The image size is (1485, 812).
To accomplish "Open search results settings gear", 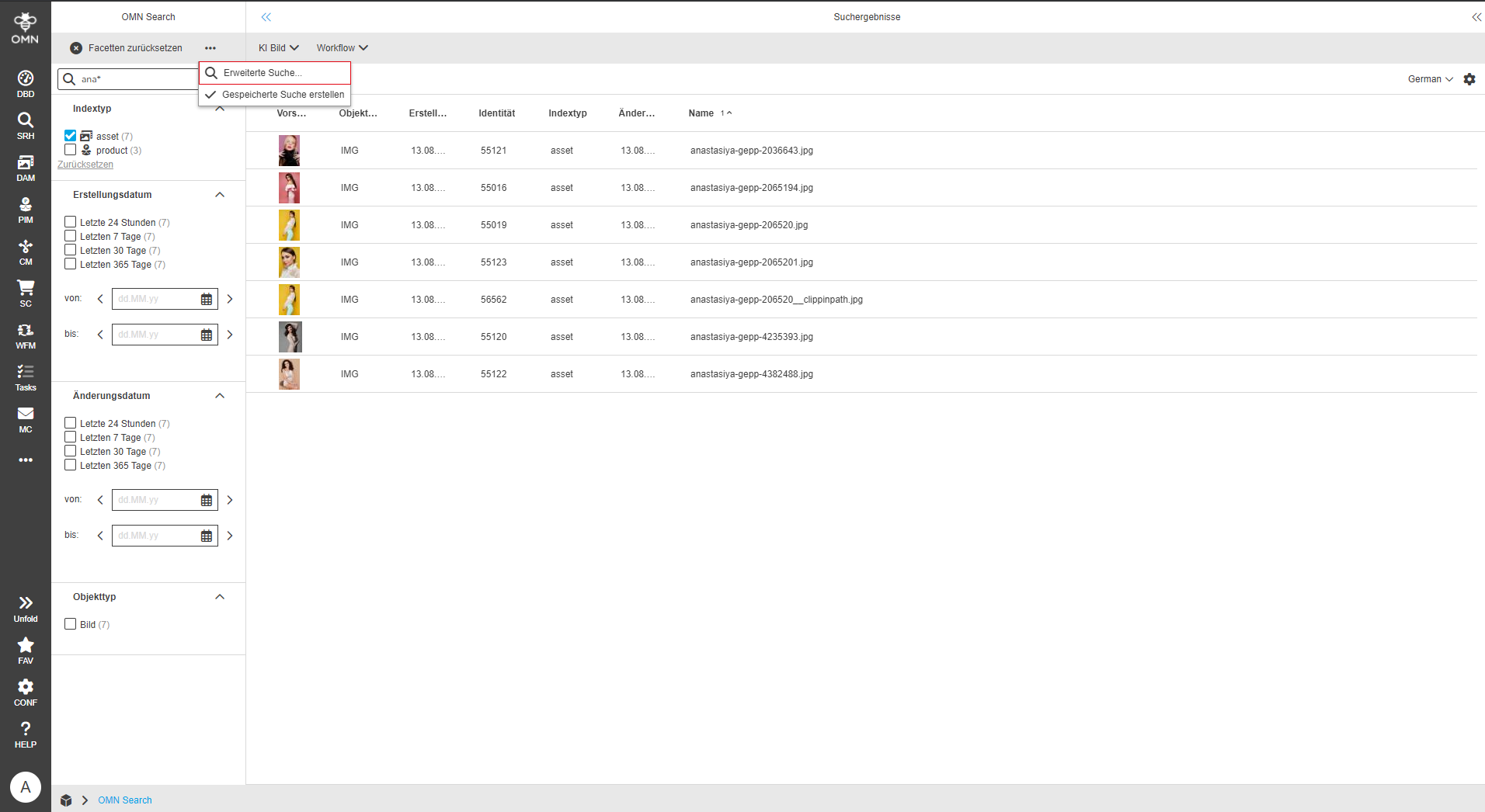I will (1468, 78).
